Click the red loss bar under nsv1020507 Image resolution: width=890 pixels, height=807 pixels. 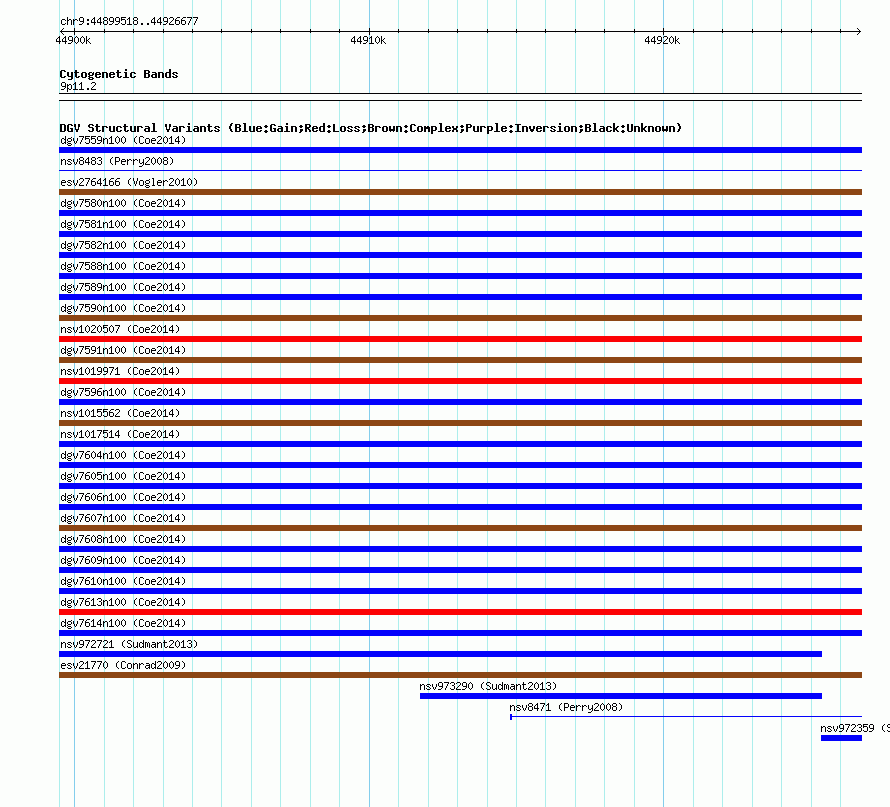[460, 339]
